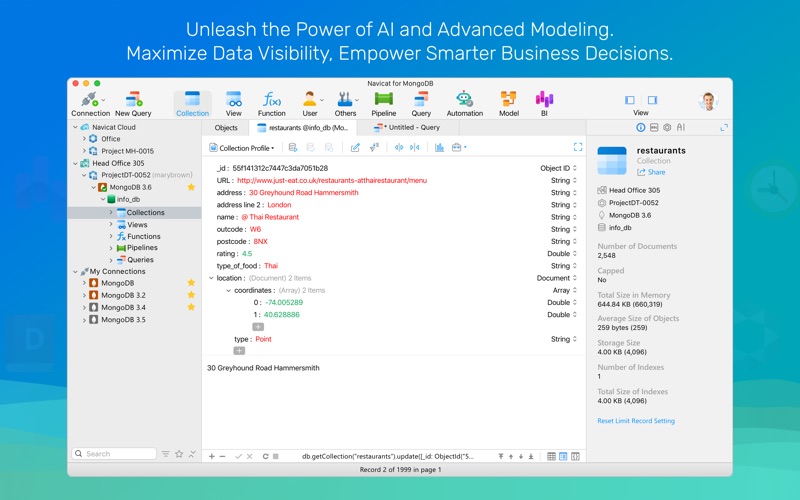The width and height of the screenshot is (800, 500).
Task: Switch to tree view
Action: coord(563,456)
